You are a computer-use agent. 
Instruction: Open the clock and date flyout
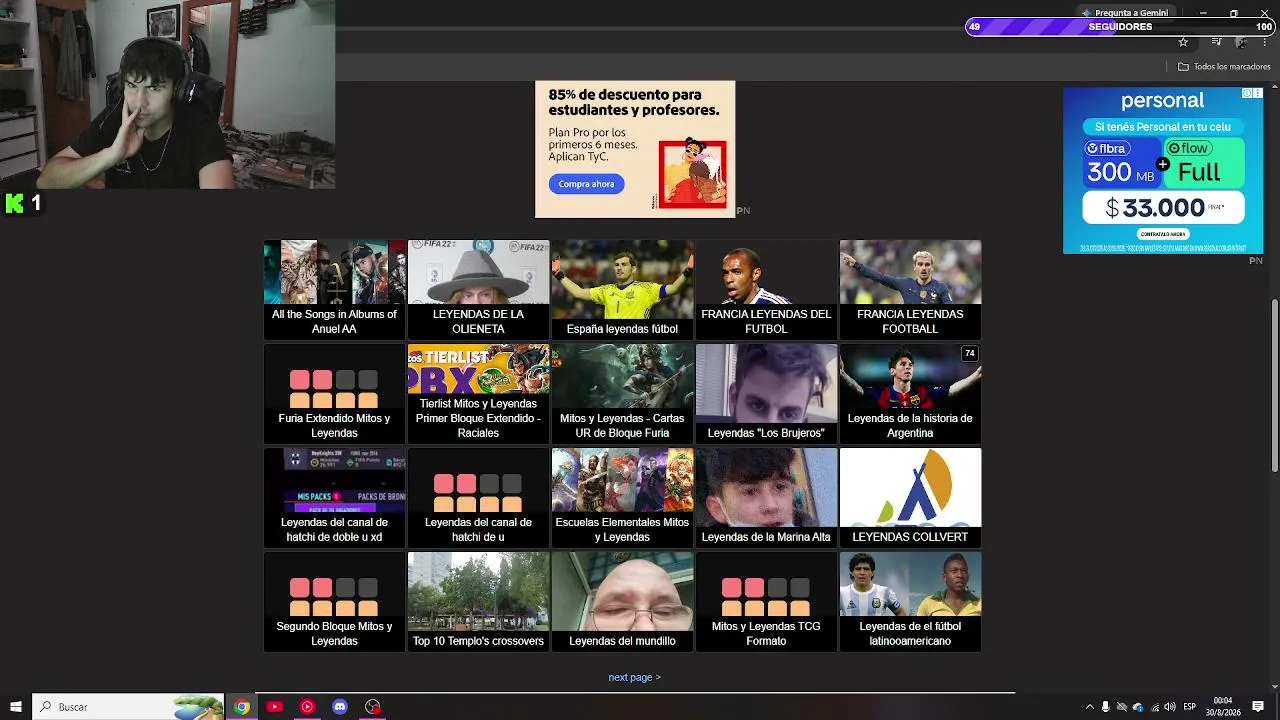tap(1223, 707)
